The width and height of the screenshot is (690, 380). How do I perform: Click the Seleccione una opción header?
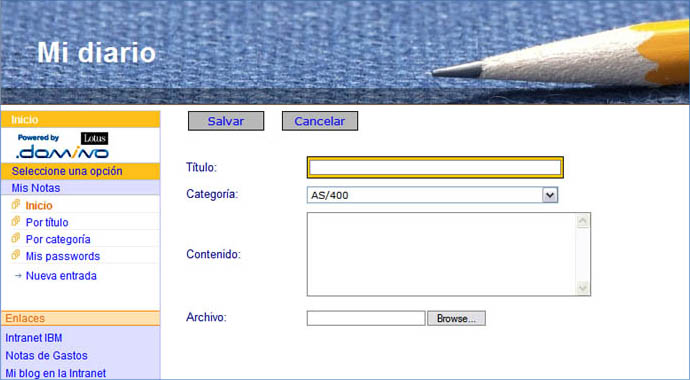tap(81, 171)
